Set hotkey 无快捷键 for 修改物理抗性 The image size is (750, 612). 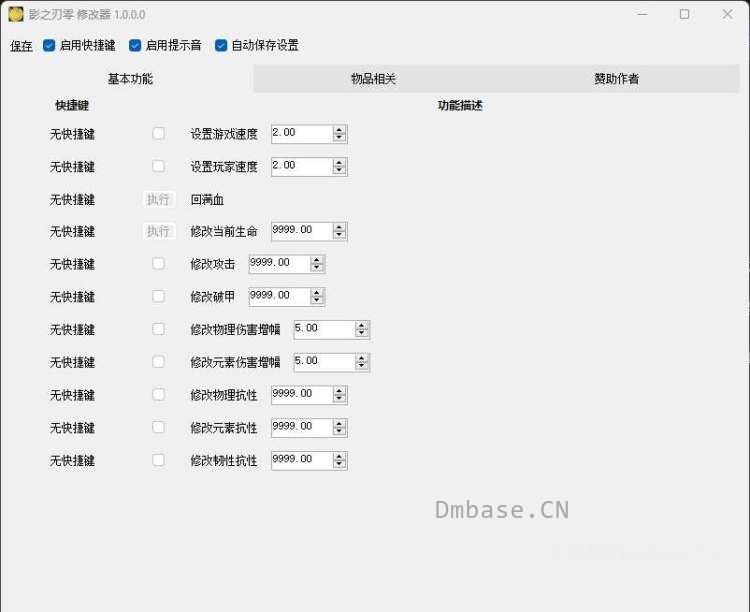pyautogui.click(x=72, y=395)
